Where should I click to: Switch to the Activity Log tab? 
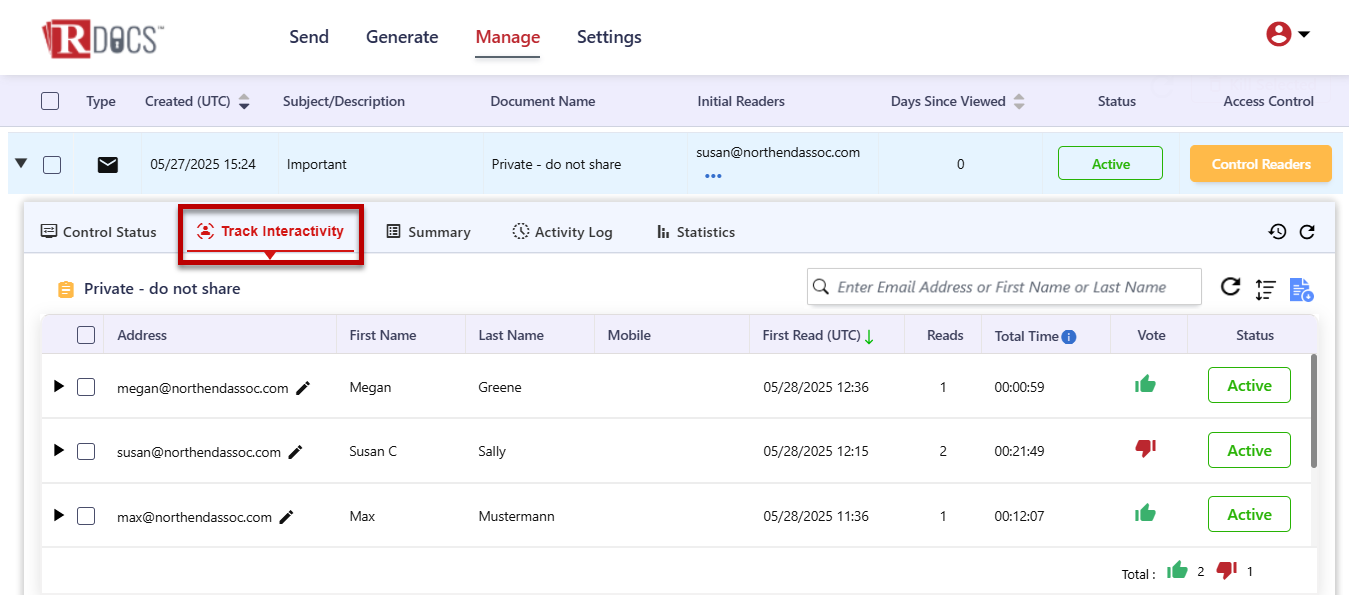(562, 232)
